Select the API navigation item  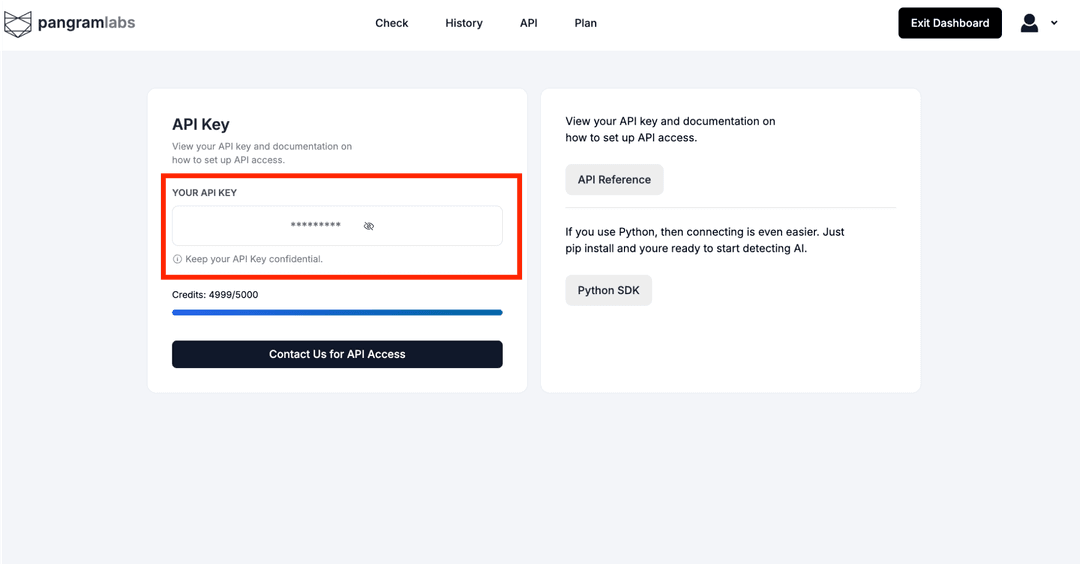click(528, 23)
